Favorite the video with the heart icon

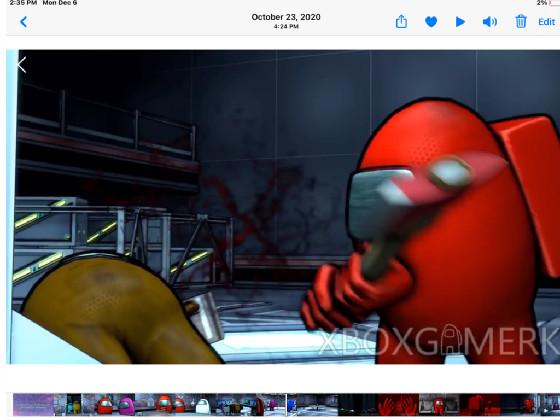click(x=431, y=22)
